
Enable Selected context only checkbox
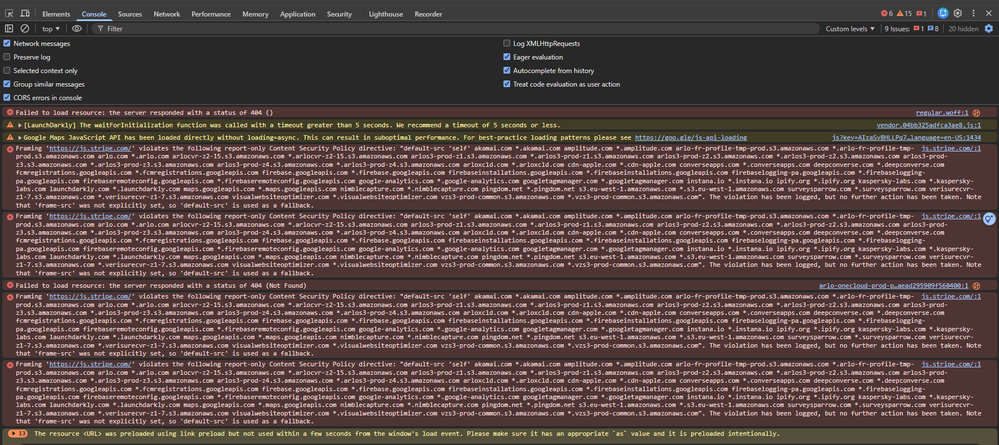point(7,71)
